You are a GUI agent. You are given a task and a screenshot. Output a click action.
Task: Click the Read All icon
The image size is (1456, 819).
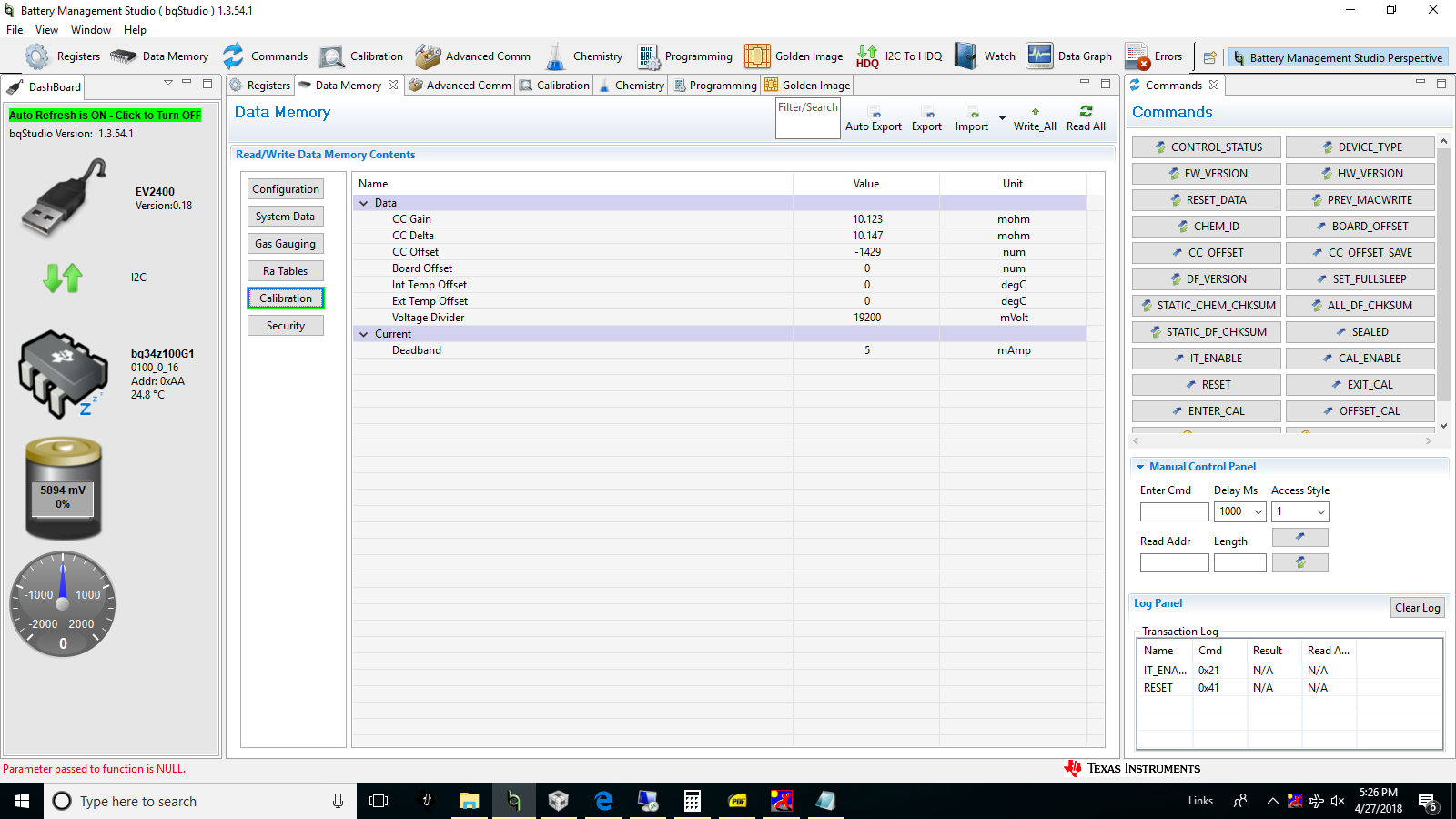pyautogui.click(x=1086, y=111)
